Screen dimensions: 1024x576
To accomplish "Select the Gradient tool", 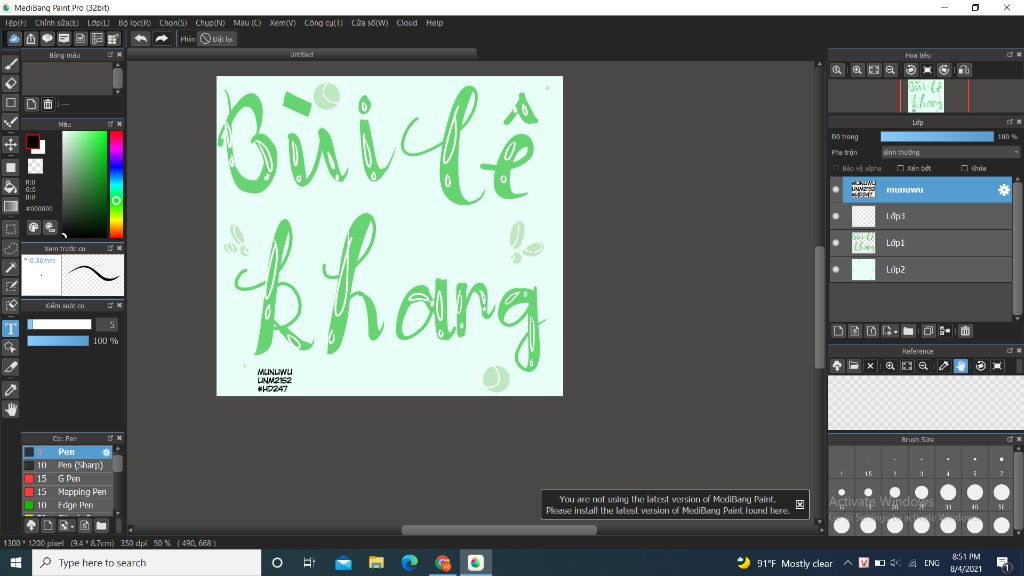I will pyautogui.click(x=10, y=206).
